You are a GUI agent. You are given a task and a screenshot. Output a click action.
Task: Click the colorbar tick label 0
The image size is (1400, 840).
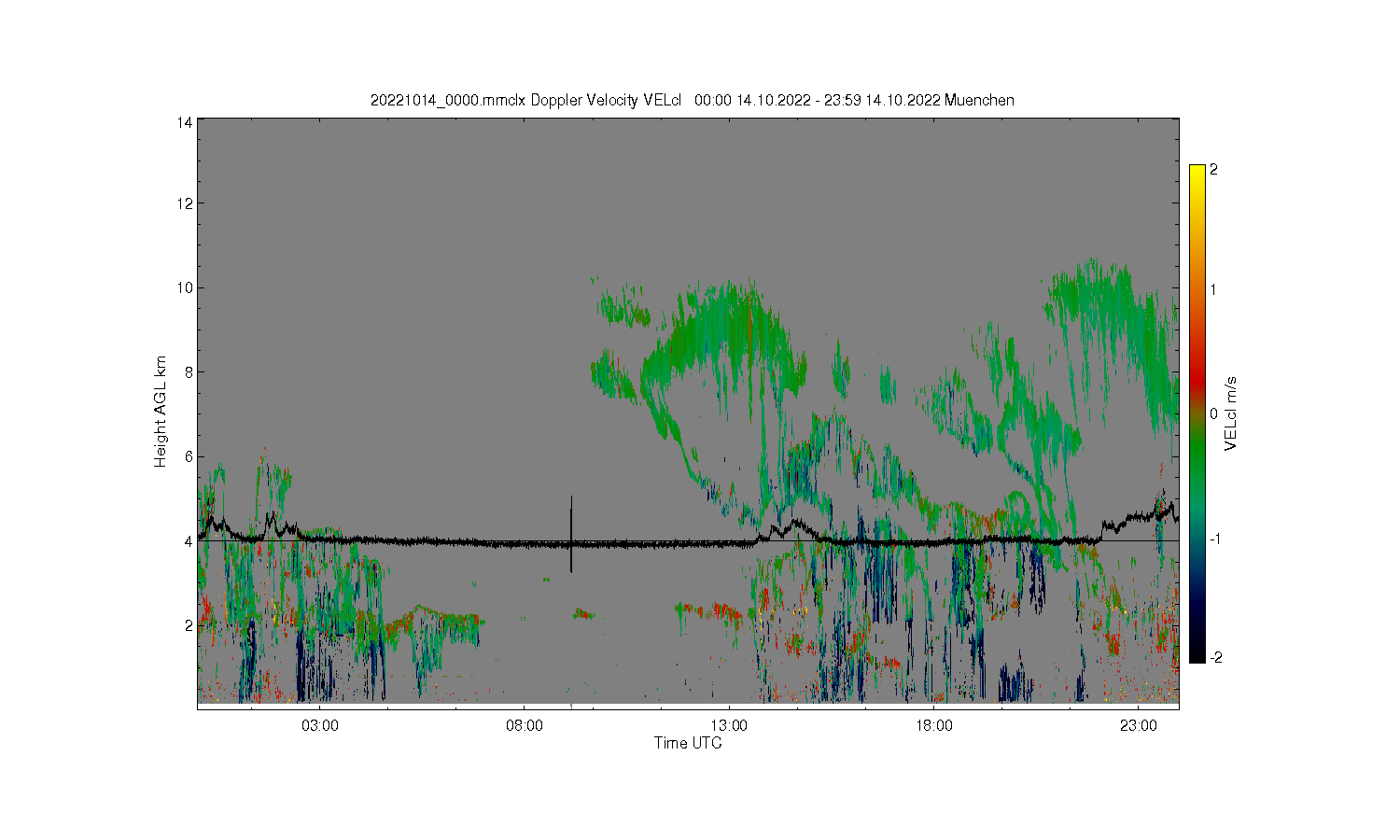pyautogui.click(x=1213, y=413)
